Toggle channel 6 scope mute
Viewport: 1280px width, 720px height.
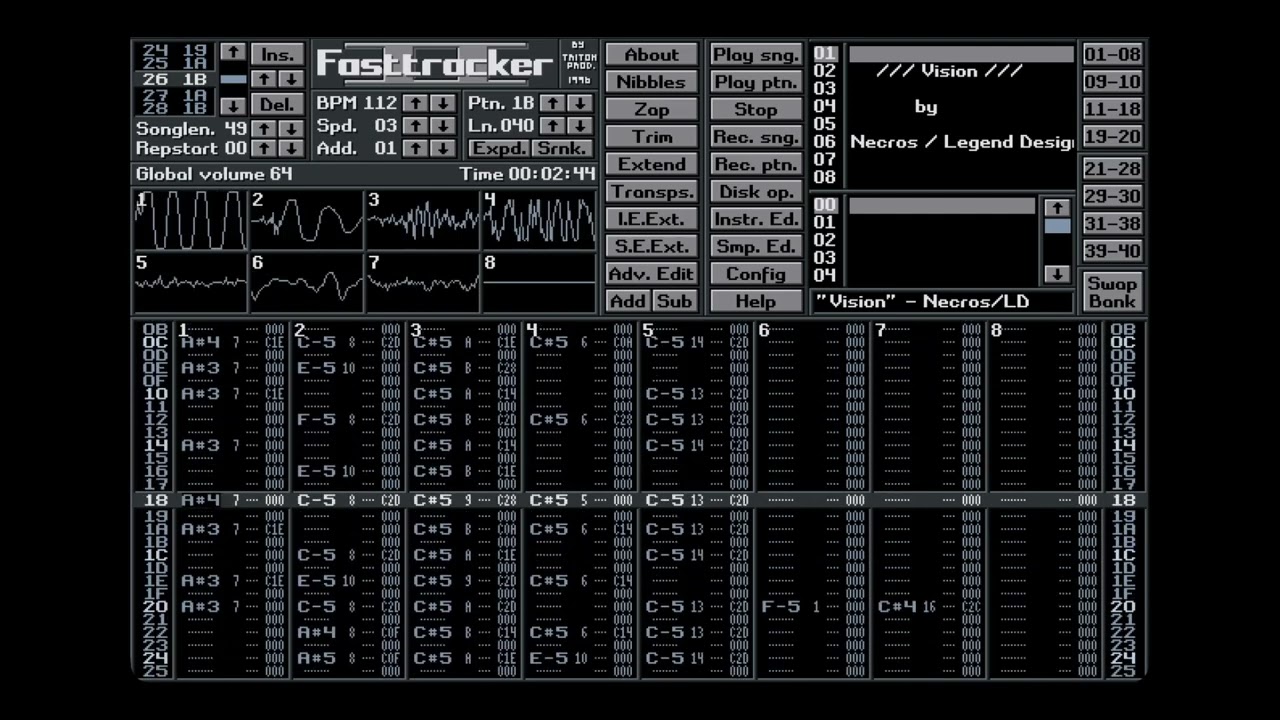tap(306, 283)
